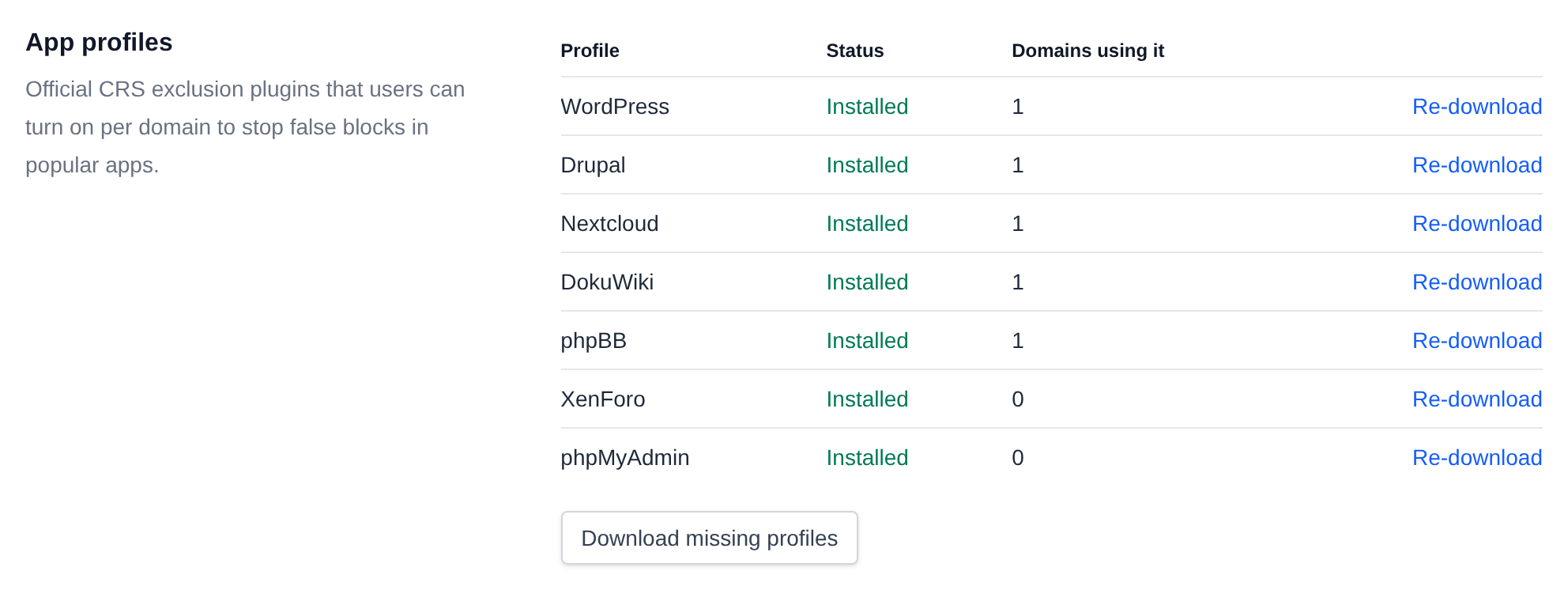
Task: Select the XenForo profile name
Action: 603,399
